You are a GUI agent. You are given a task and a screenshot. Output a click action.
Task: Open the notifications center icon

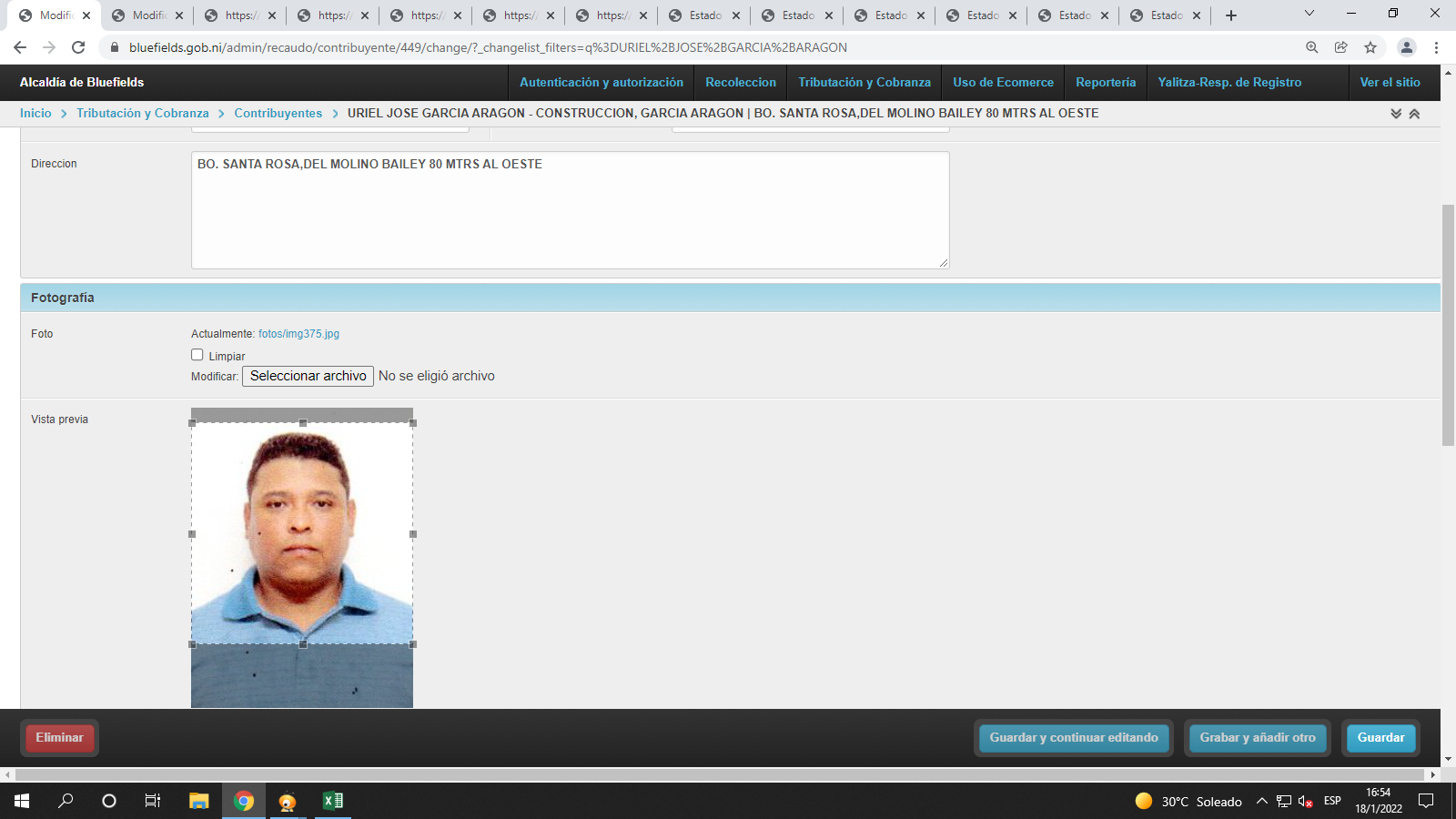point(1426,801)
